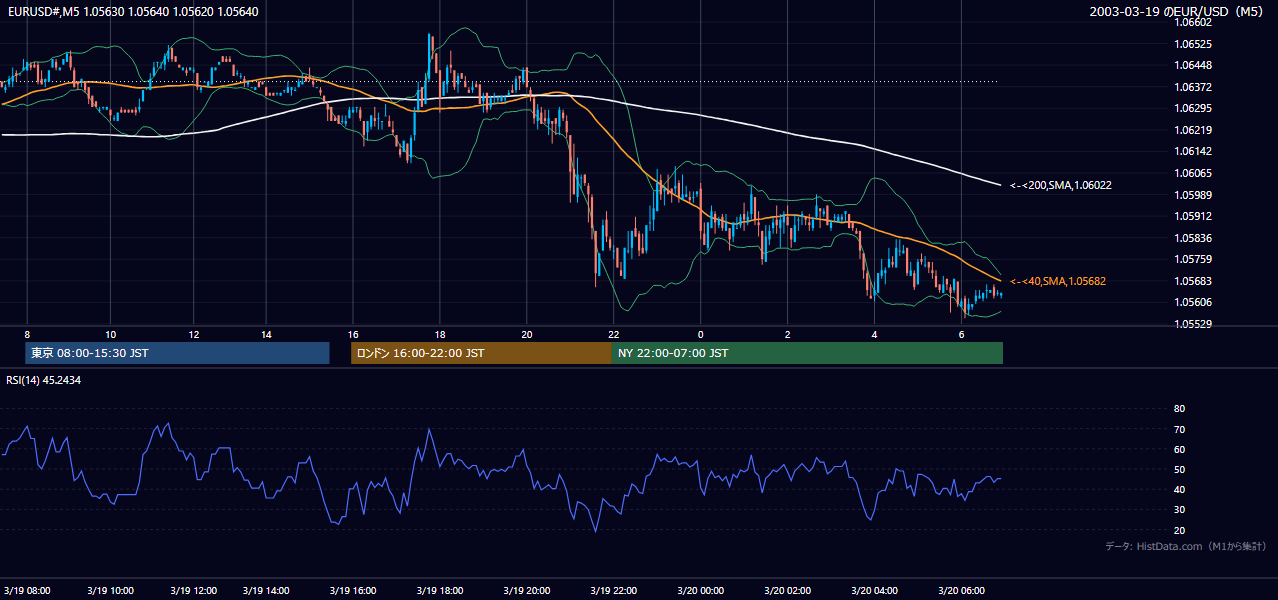Click the 3/19 10:00 date label

pos(110,591)
